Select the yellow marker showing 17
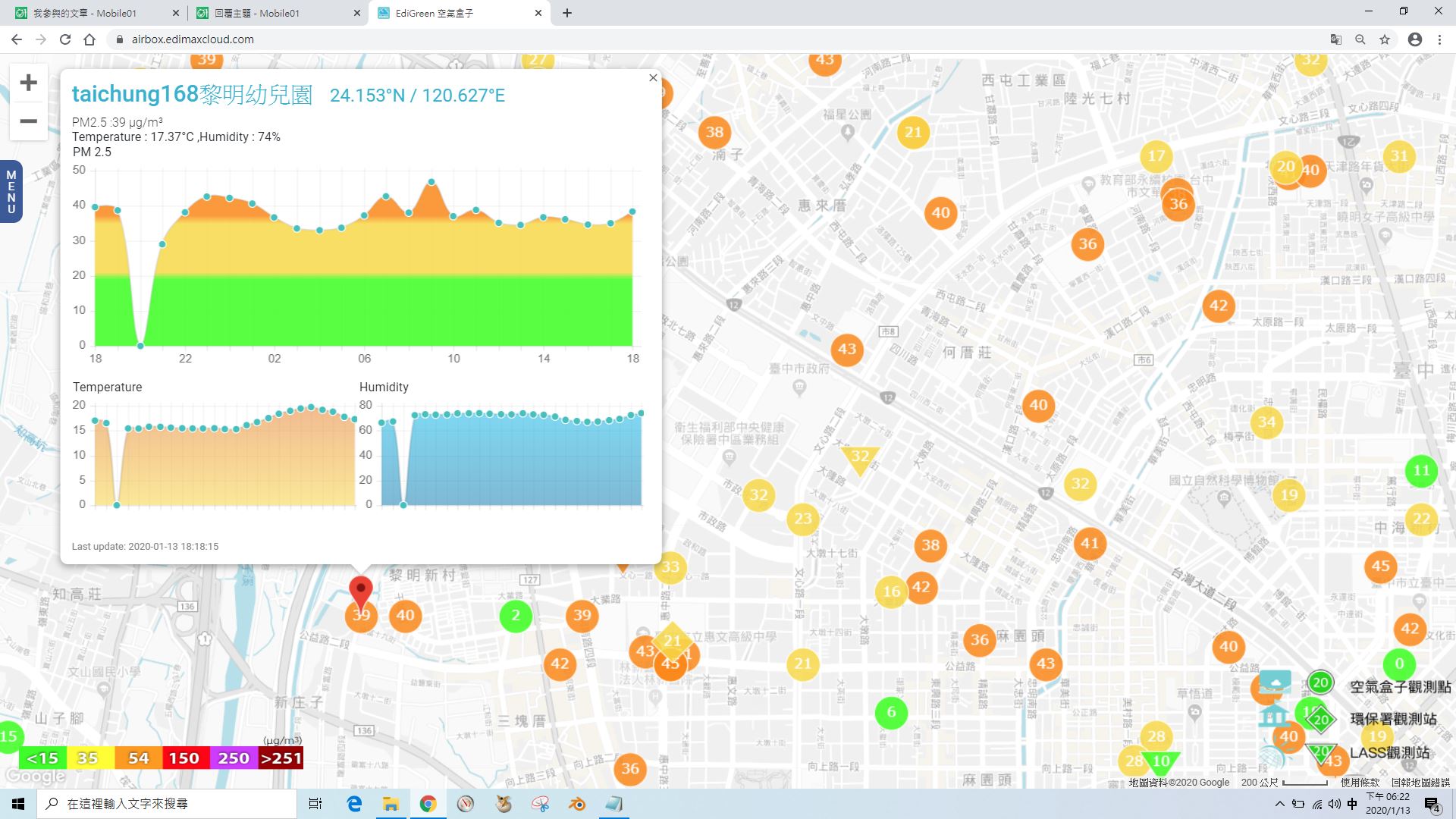1456x819 pixels. tap(1156, 156)
